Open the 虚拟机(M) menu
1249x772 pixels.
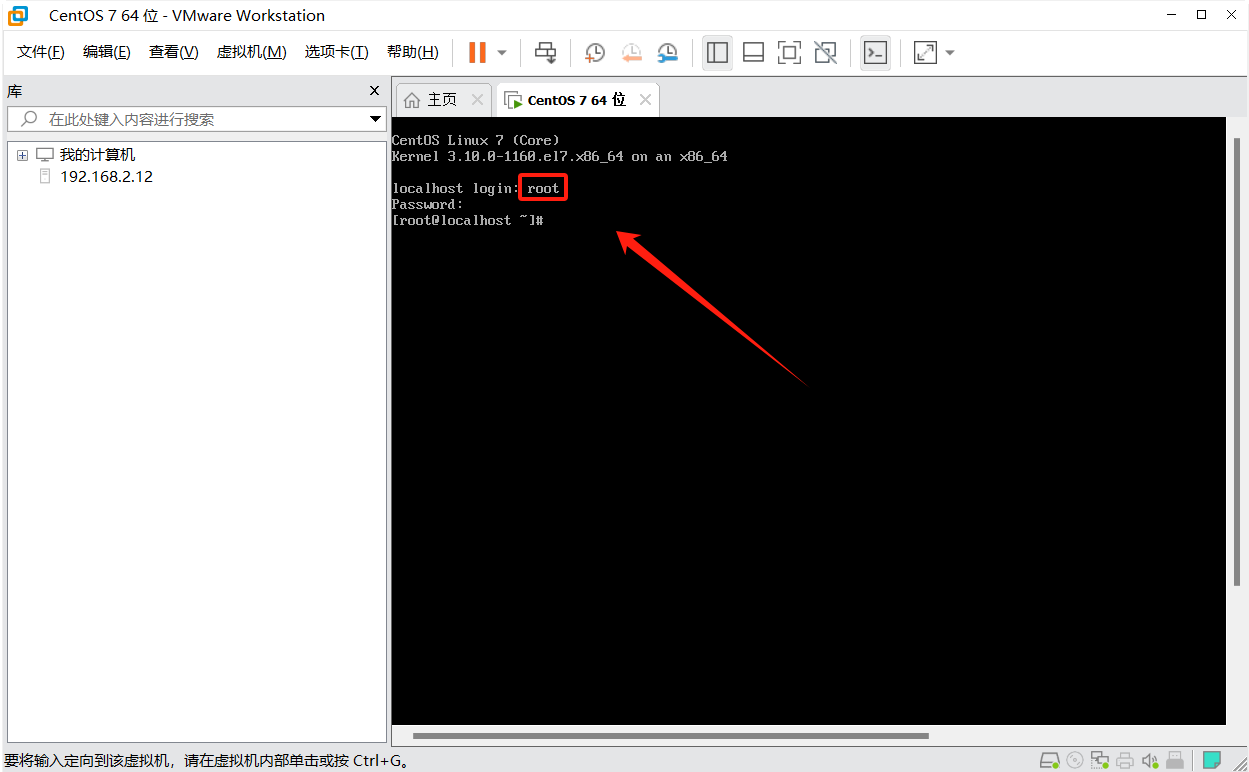(251, 52)
